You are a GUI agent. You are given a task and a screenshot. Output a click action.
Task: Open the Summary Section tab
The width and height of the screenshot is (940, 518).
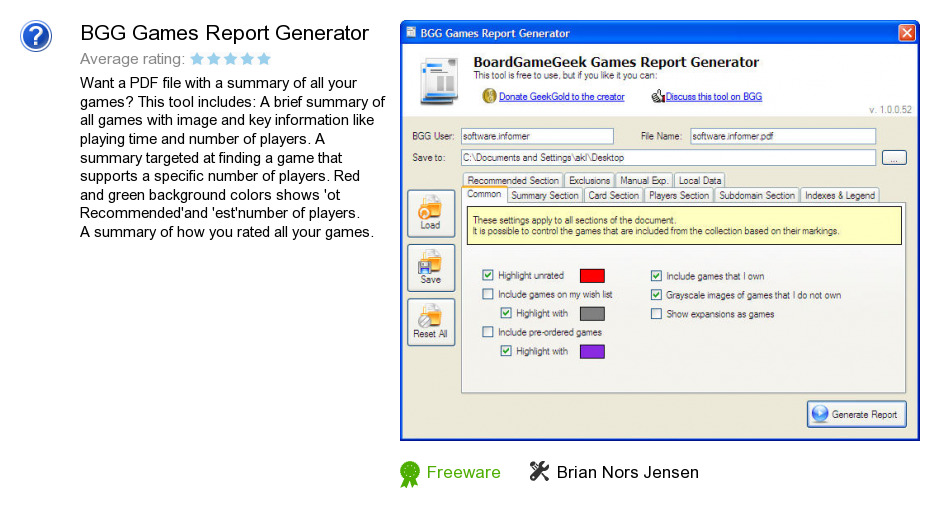[545, 195]
